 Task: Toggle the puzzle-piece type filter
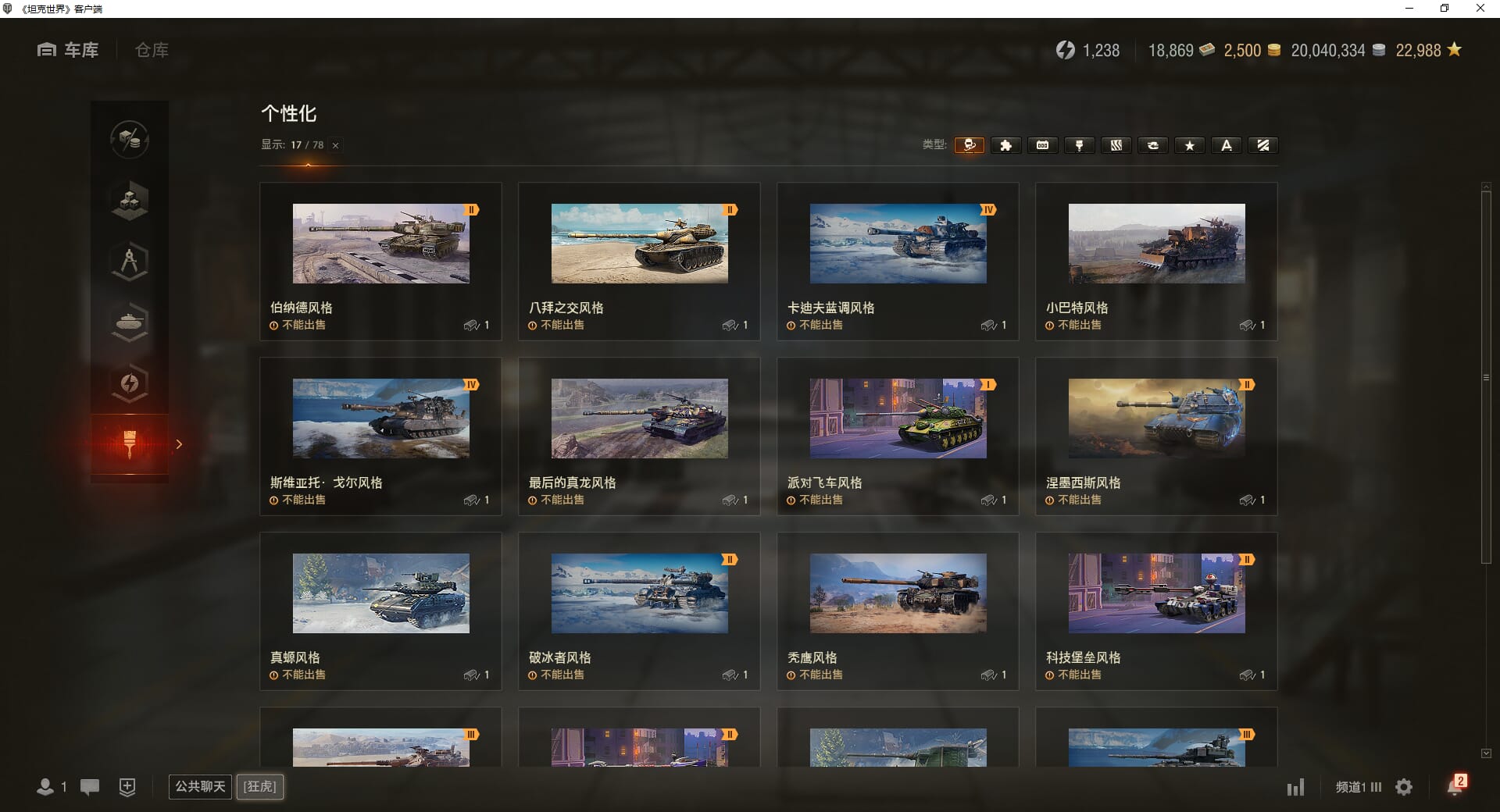(x=1005, y=145)
